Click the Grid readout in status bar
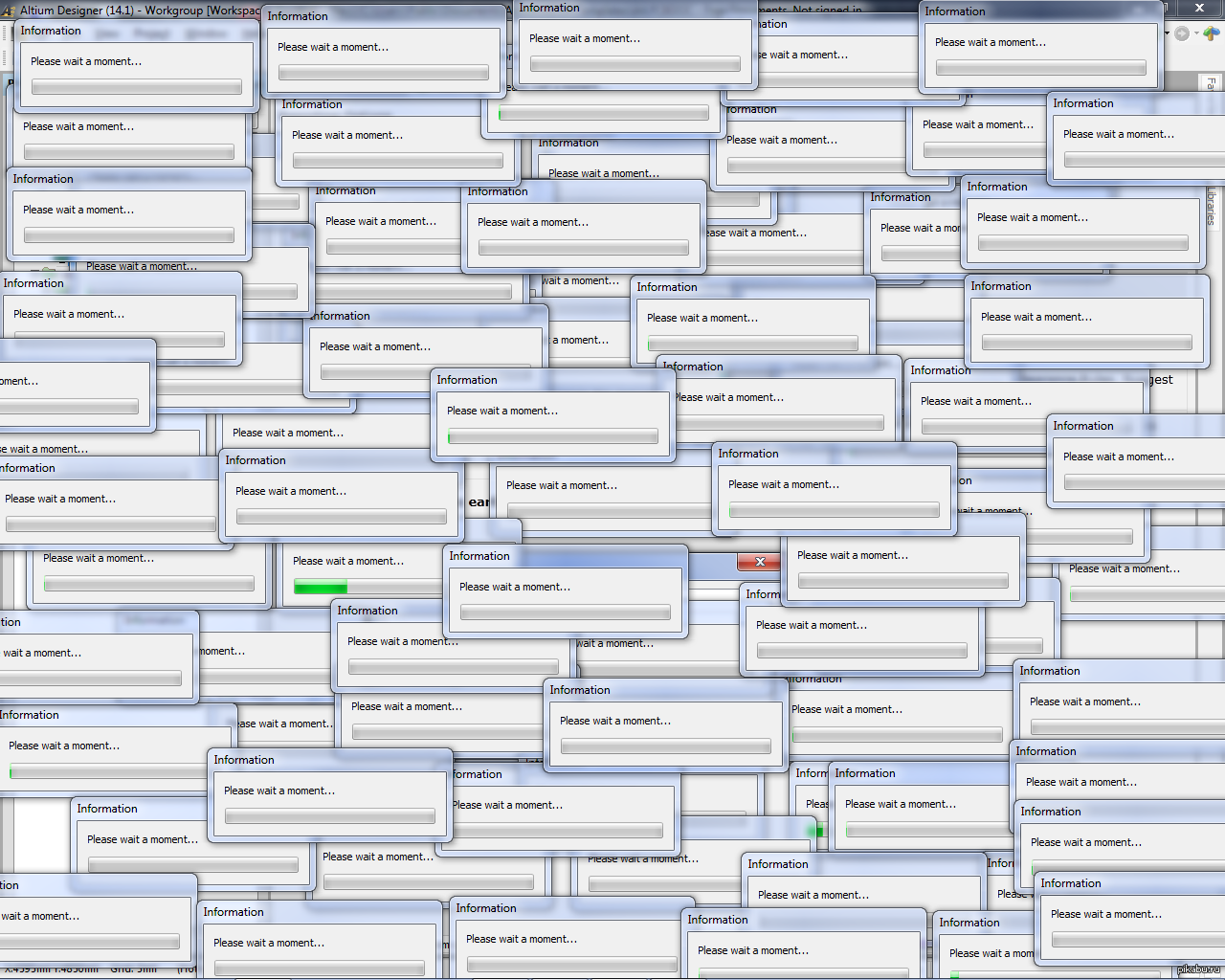Viewport: 1225px width, 980px height. pos(134,969)
